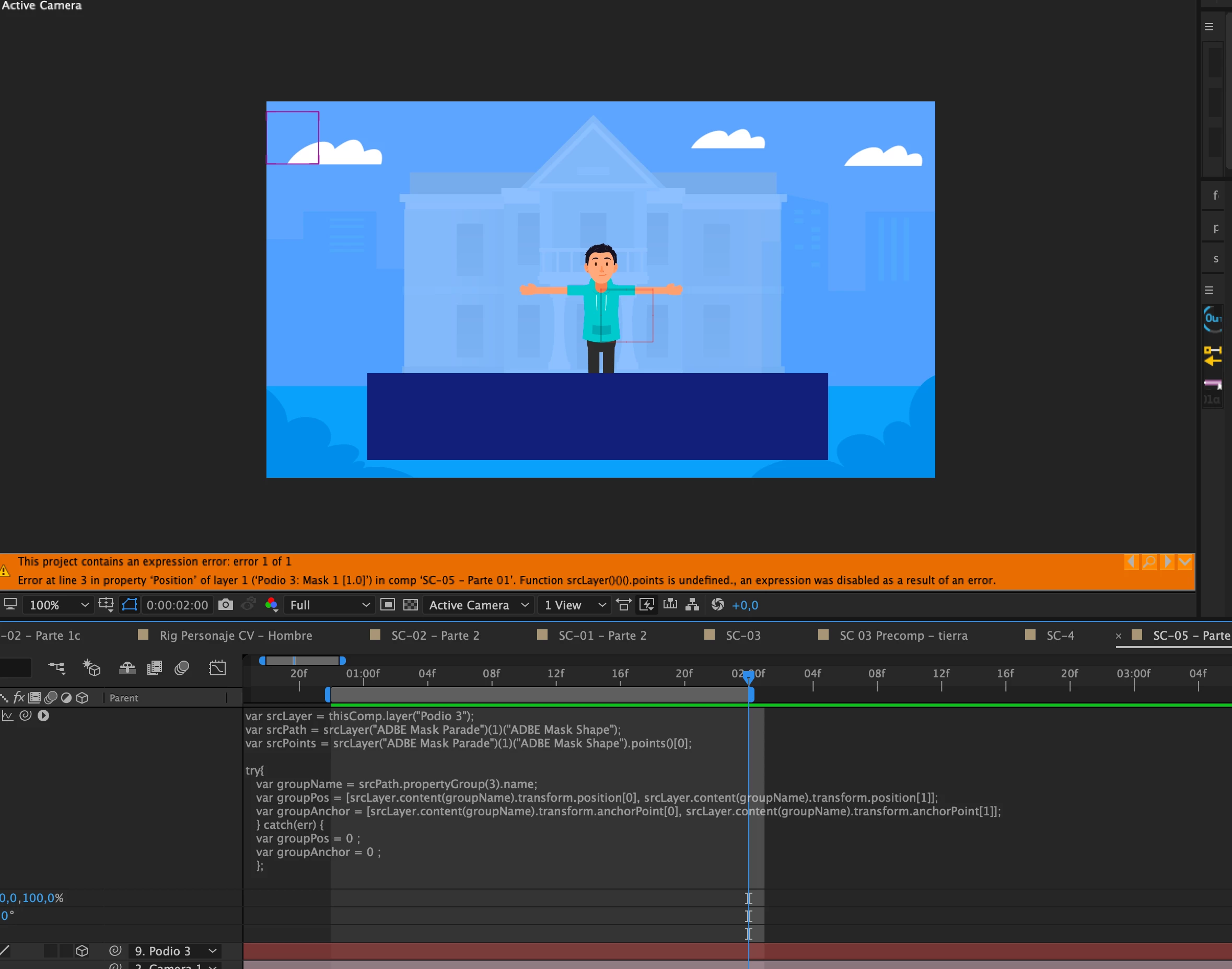Take a snapshot with the camera icon
This screenshot has height=969, width=1232.
[226, 605]
